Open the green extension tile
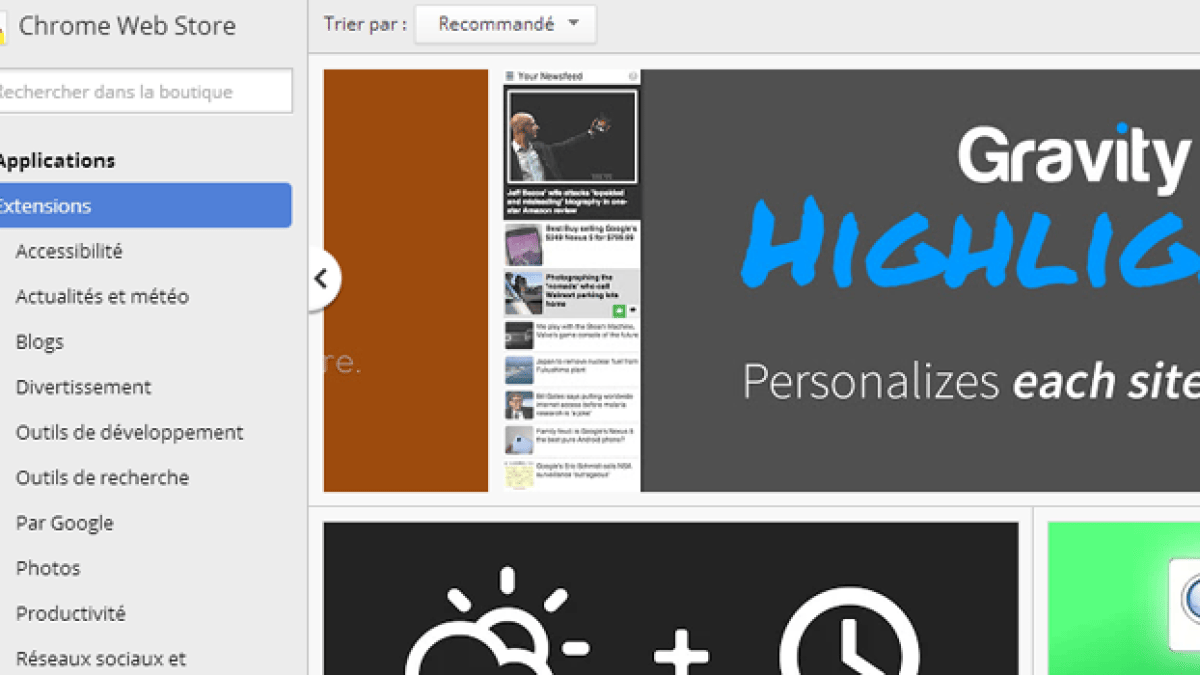 click(1124, 598)
